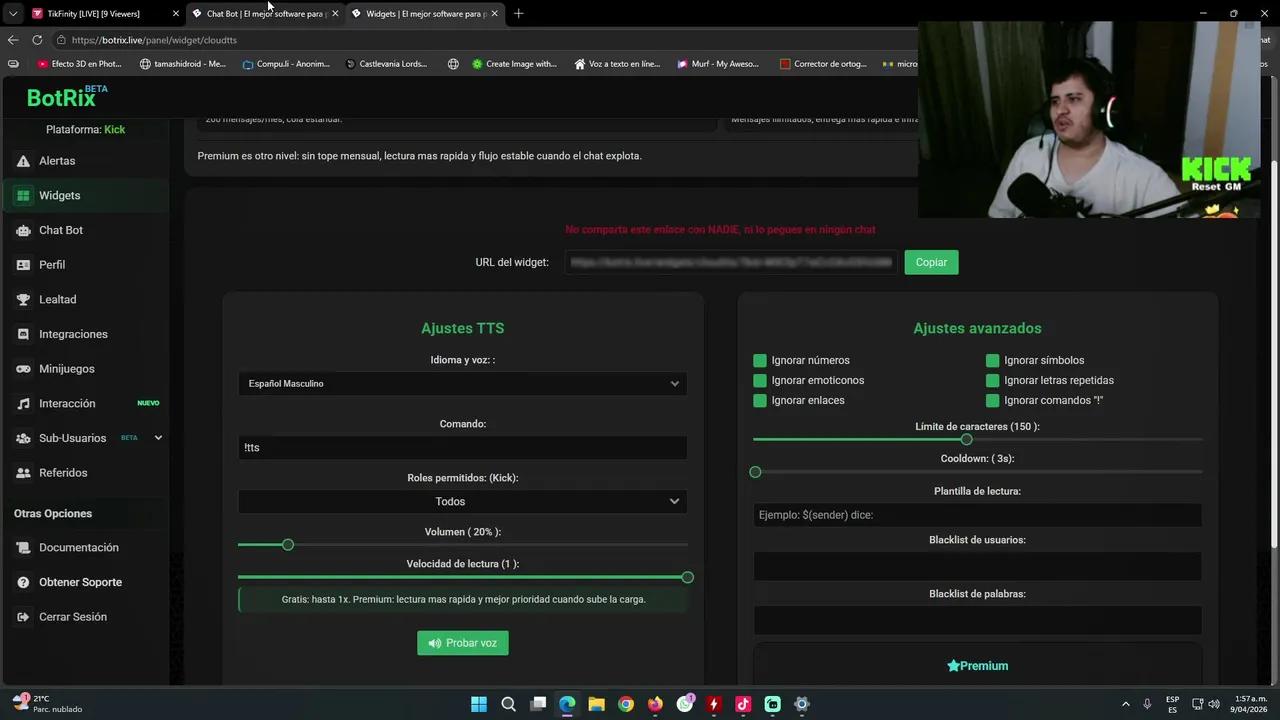Open Windows taskbar search
Viewport: 1280px width, 720px height.
click(508, 704)
